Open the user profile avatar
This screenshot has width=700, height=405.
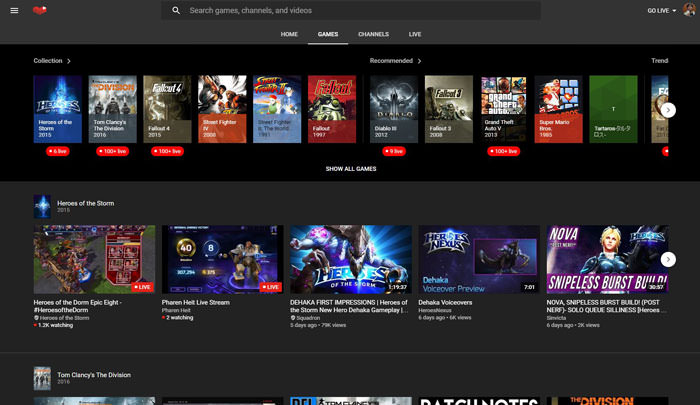click(x=689, y=10)
